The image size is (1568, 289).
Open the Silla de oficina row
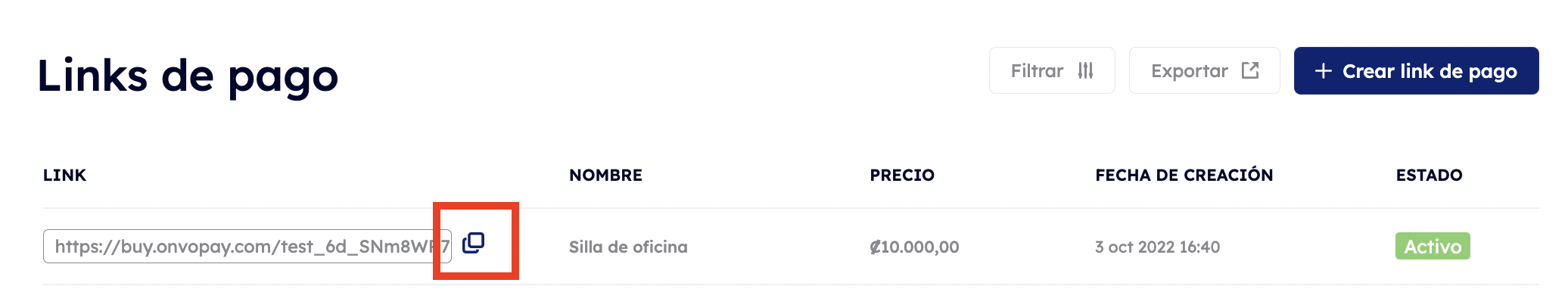click(x=628, y=247)
